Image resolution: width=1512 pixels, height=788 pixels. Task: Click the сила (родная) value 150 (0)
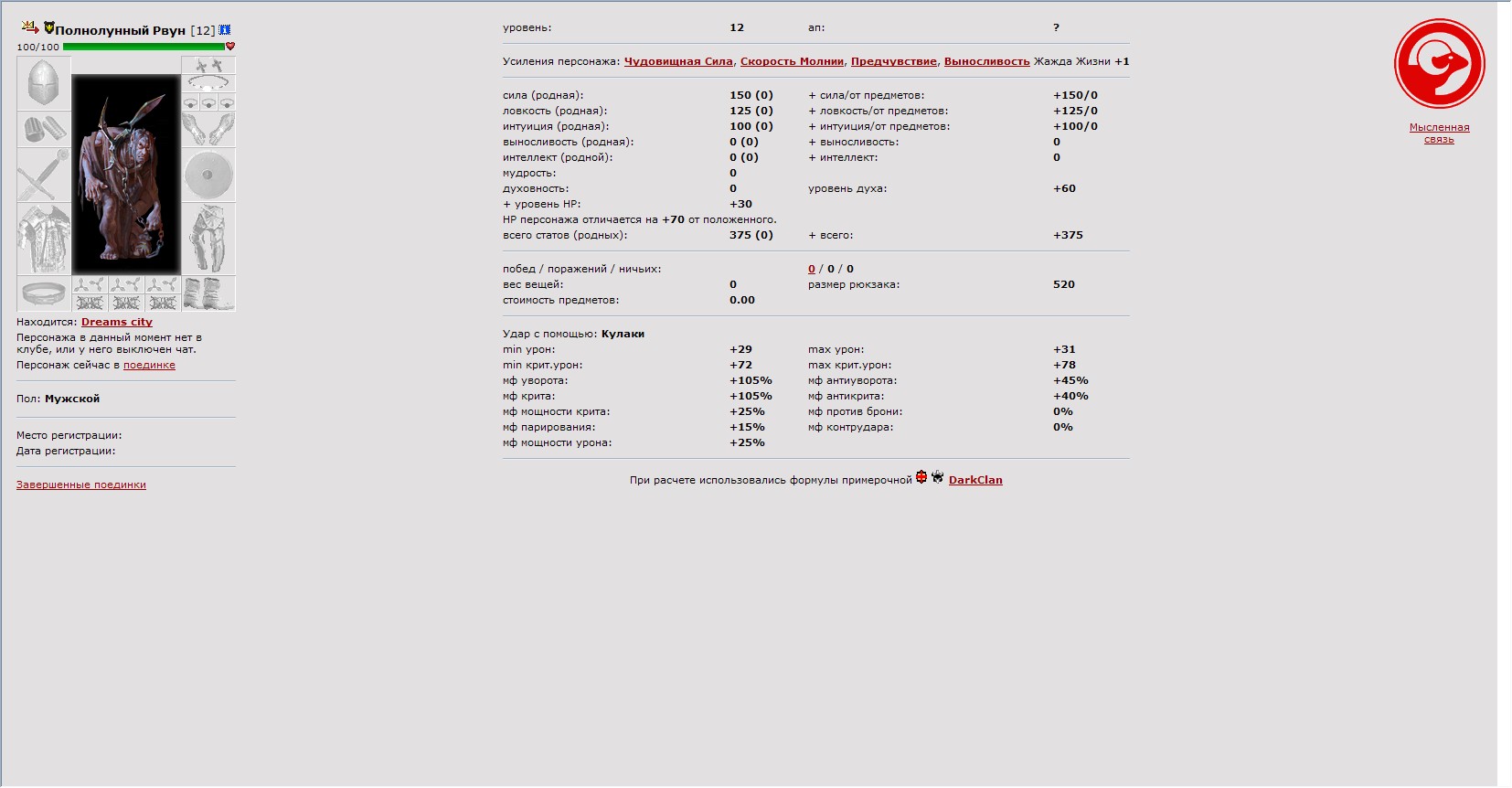click(x=751, y=95)
